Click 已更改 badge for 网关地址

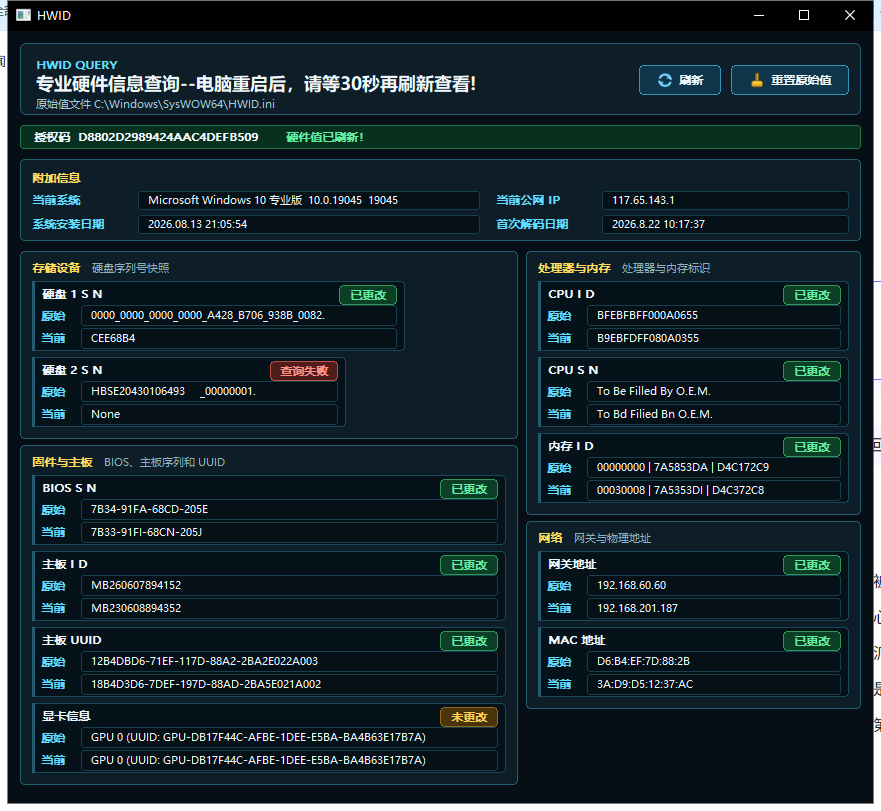click(x=812, y=565)
